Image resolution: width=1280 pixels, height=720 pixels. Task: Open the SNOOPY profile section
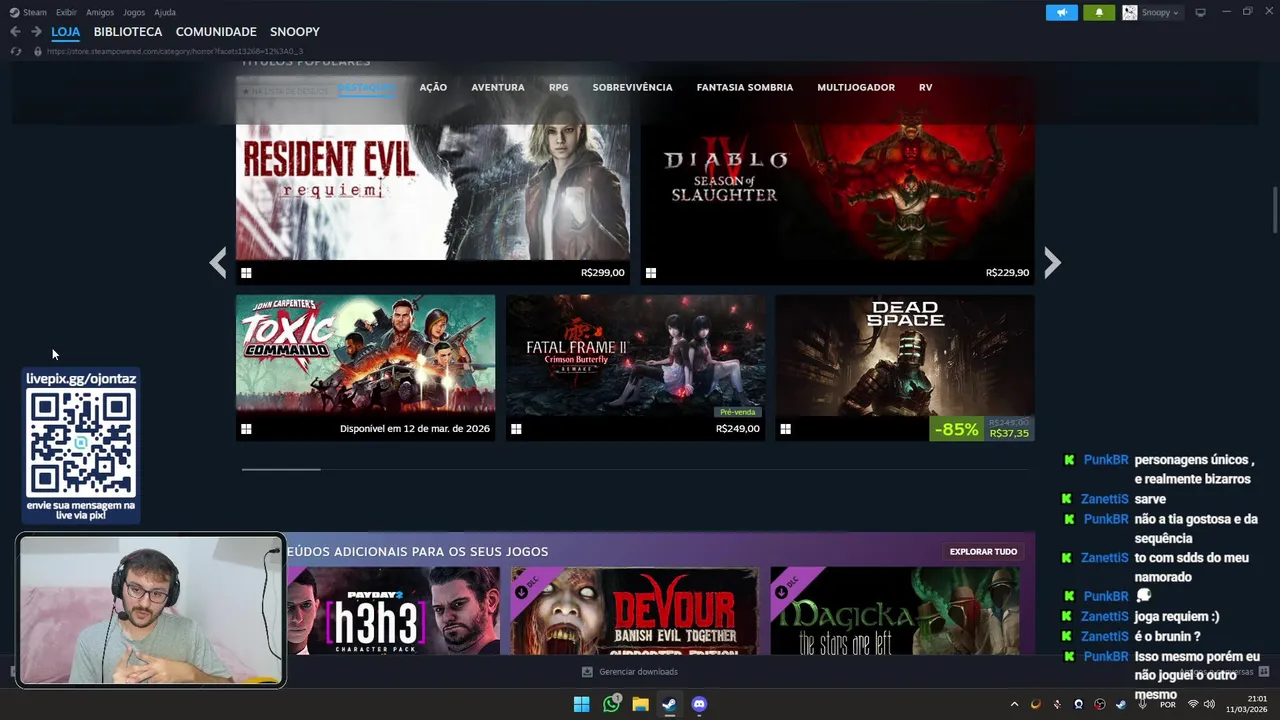point(295,32)
